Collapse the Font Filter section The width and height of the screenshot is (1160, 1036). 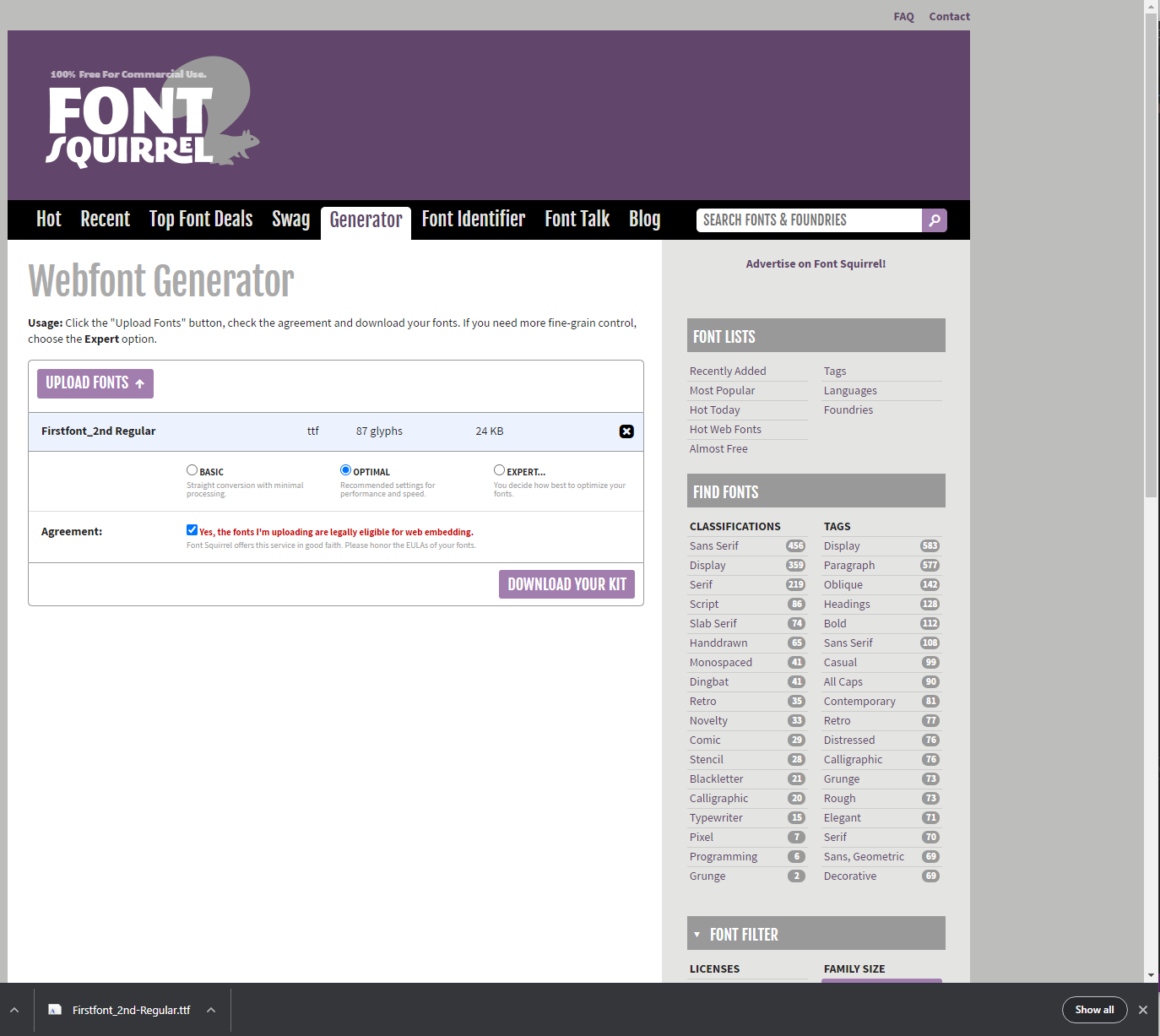pyautogui.click(x=697, y=935)
